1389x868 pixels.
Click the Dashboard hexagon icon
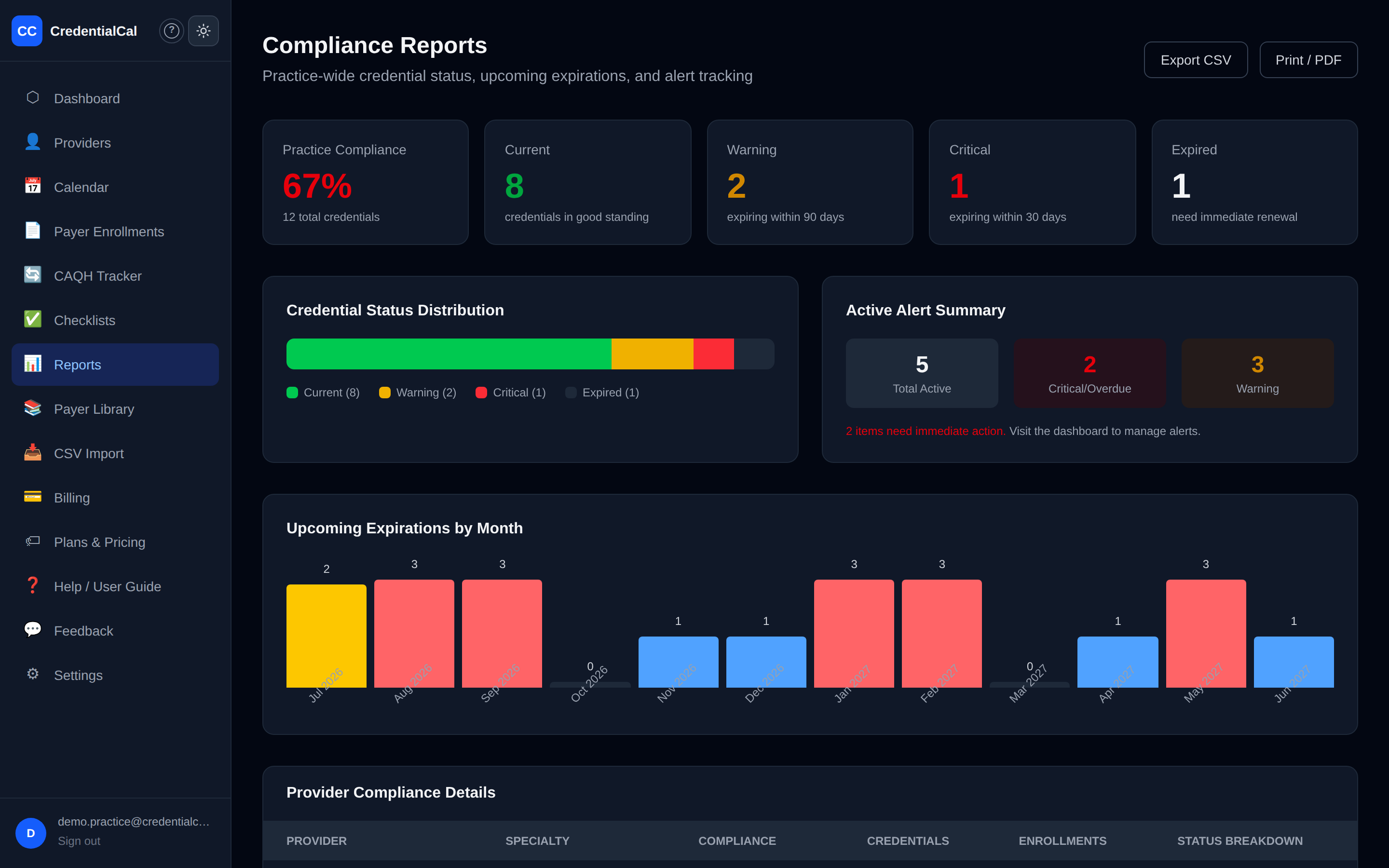tap(33, 97)
